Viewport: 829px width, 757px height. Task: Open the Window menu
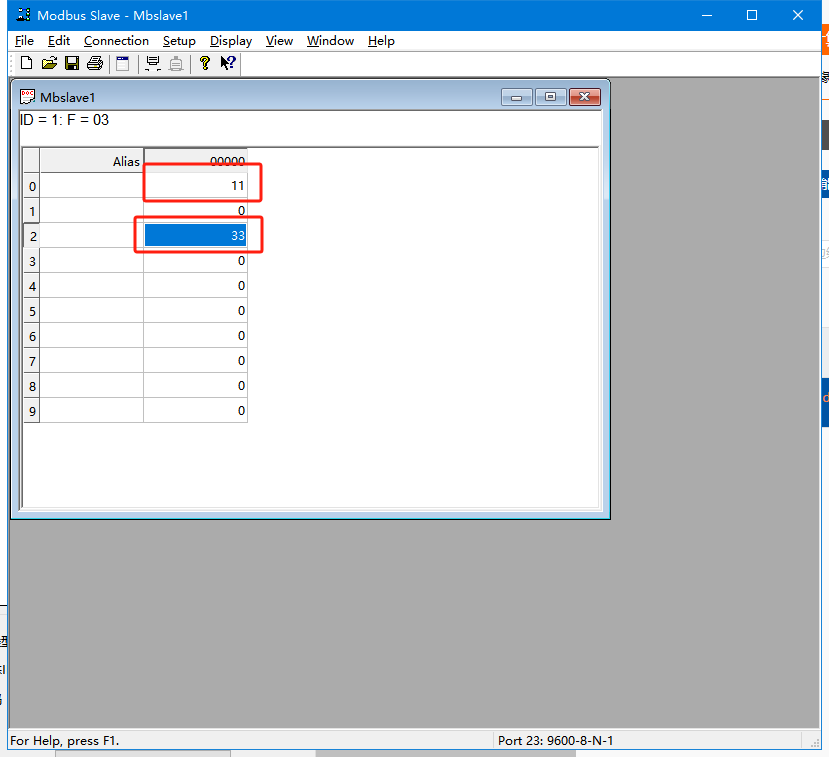point(330,41)
